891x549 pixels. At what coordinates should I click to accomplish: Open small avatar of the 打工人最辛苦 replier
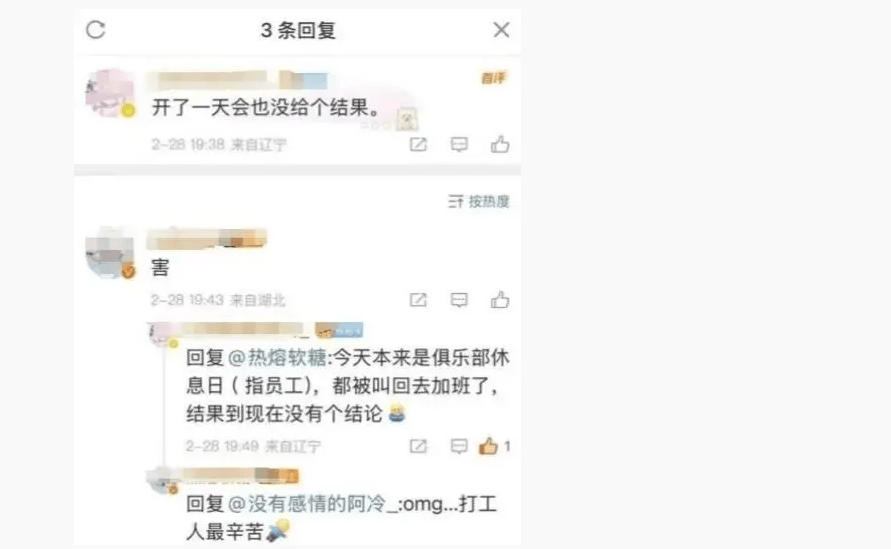pyautogui.click(x=163, y=480)
